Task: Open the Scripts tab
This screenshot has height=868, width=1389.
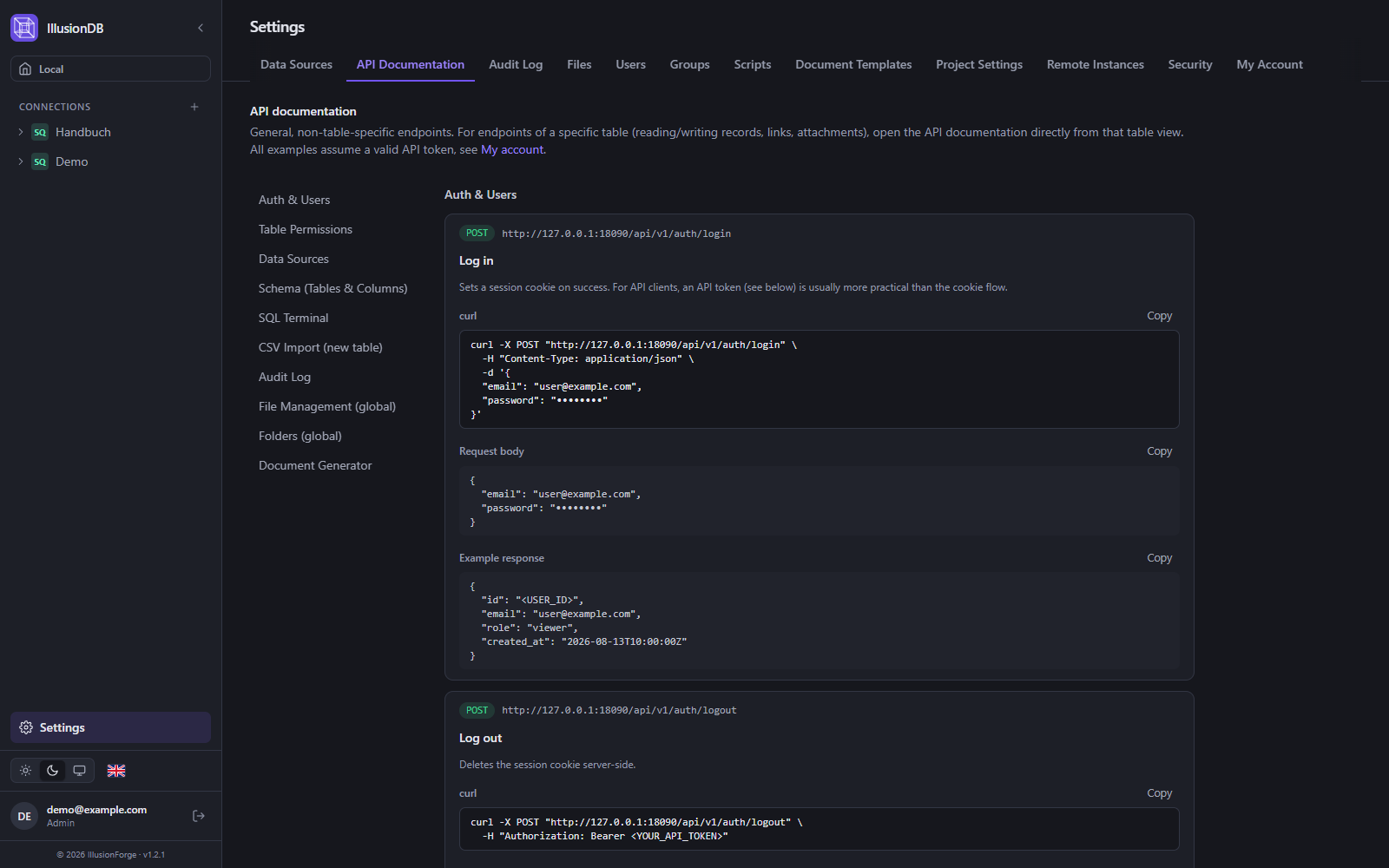Action: coord(753,64)
